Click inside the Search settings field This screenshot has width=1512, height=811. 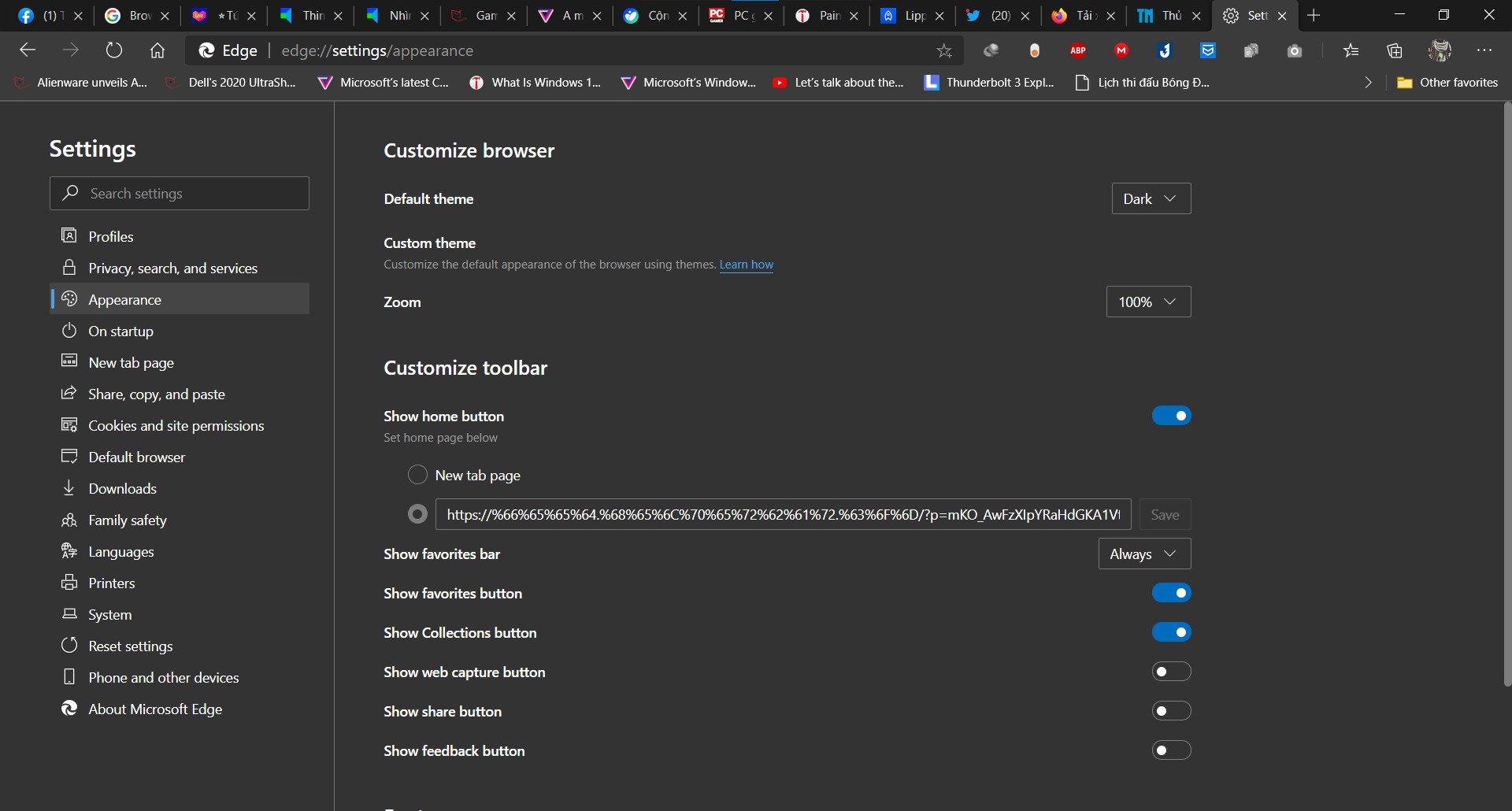(180, 193)
